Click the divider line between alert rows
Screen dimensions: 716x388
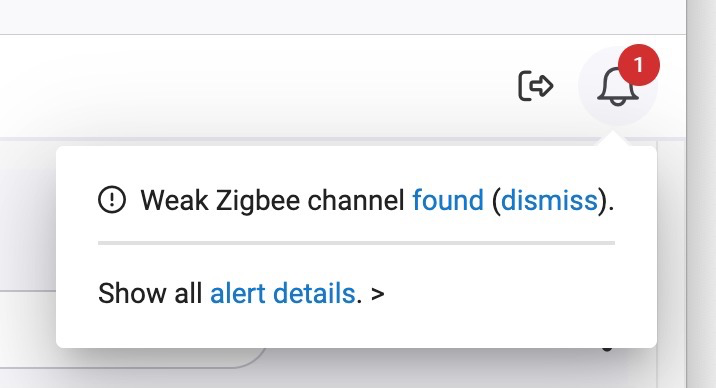(x=356, y=243)
